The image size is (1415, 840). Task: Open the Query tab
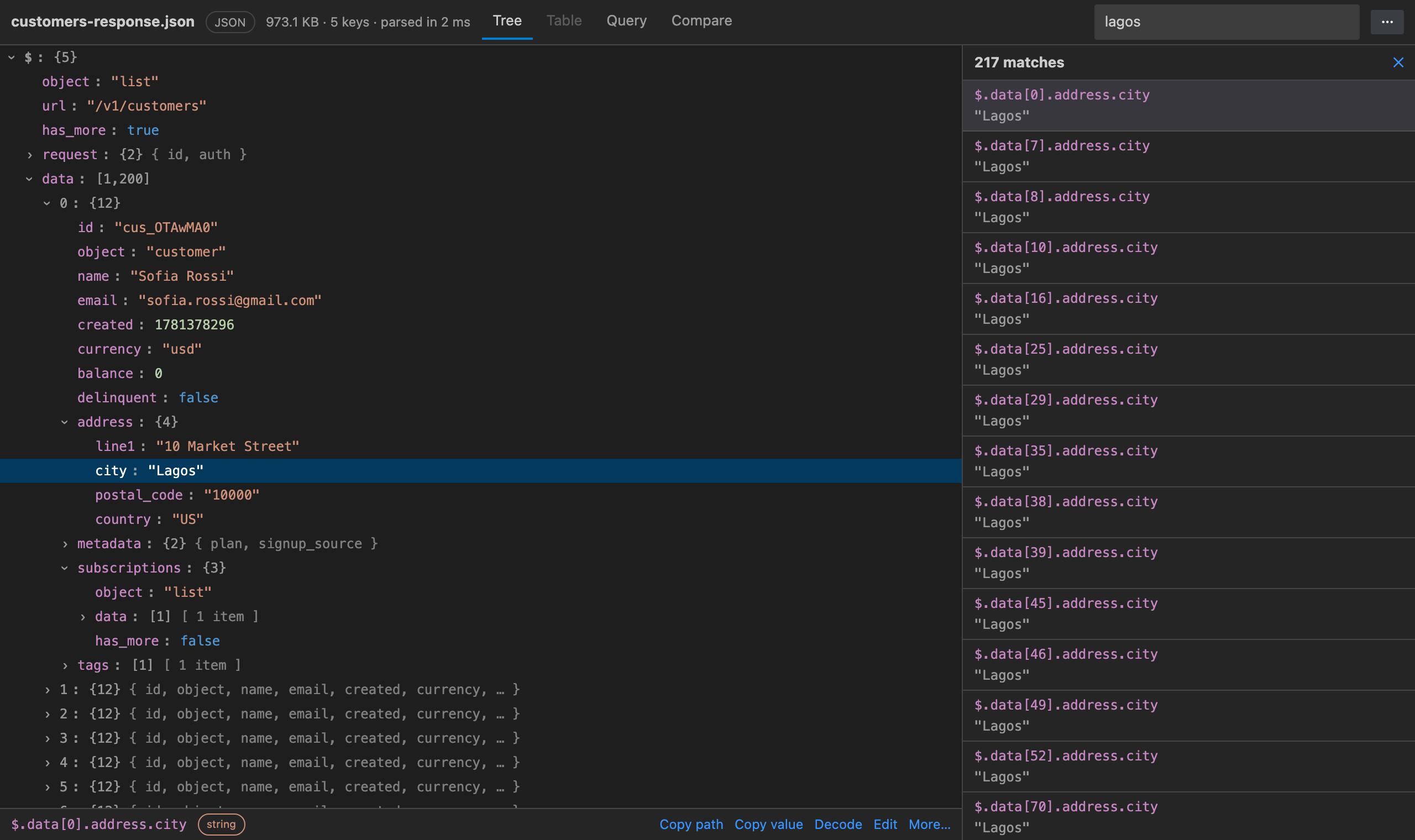[x=626, y=21]
